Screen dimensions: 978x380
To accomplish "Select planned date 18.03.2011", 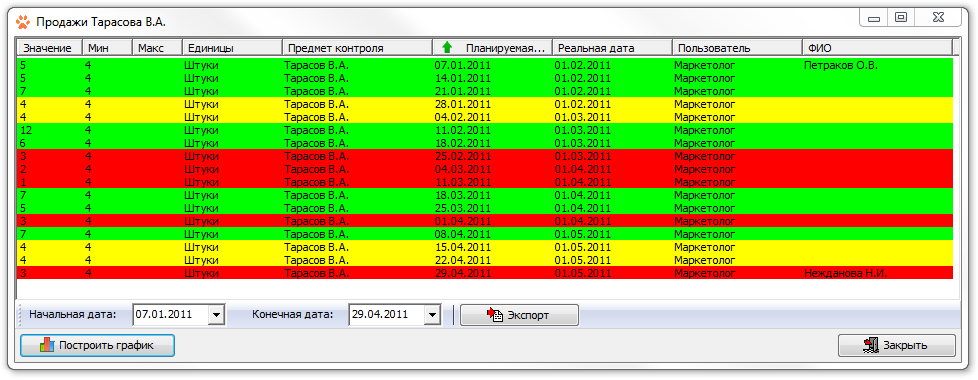I will (463, 195).
